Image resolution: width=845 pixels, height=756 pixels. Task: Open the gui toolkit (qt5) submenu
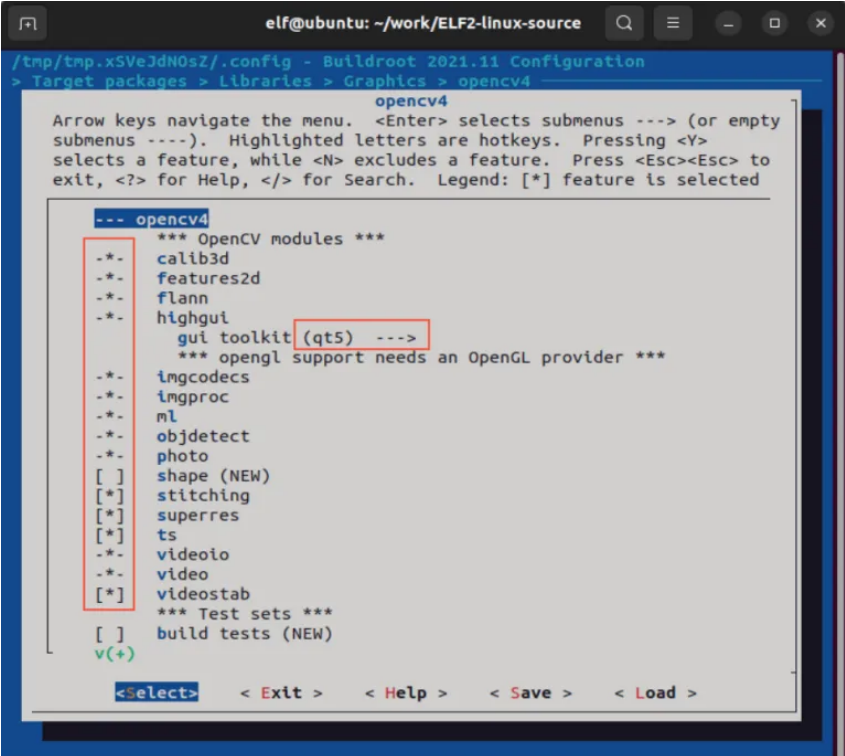[297, 338]
